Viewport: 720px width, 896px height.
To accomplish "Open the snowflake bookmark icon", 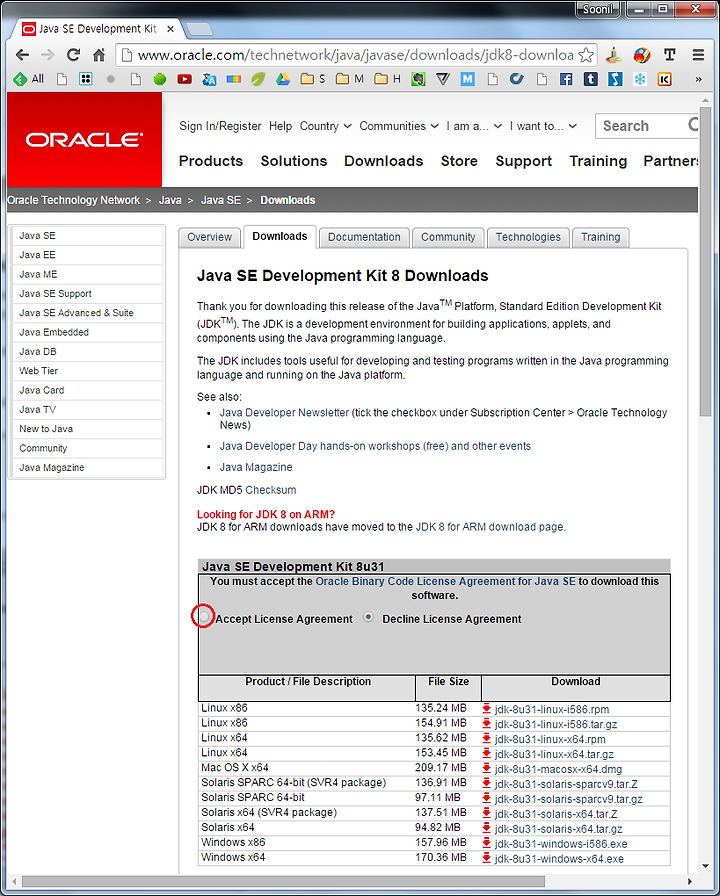I will click(639, 79).
